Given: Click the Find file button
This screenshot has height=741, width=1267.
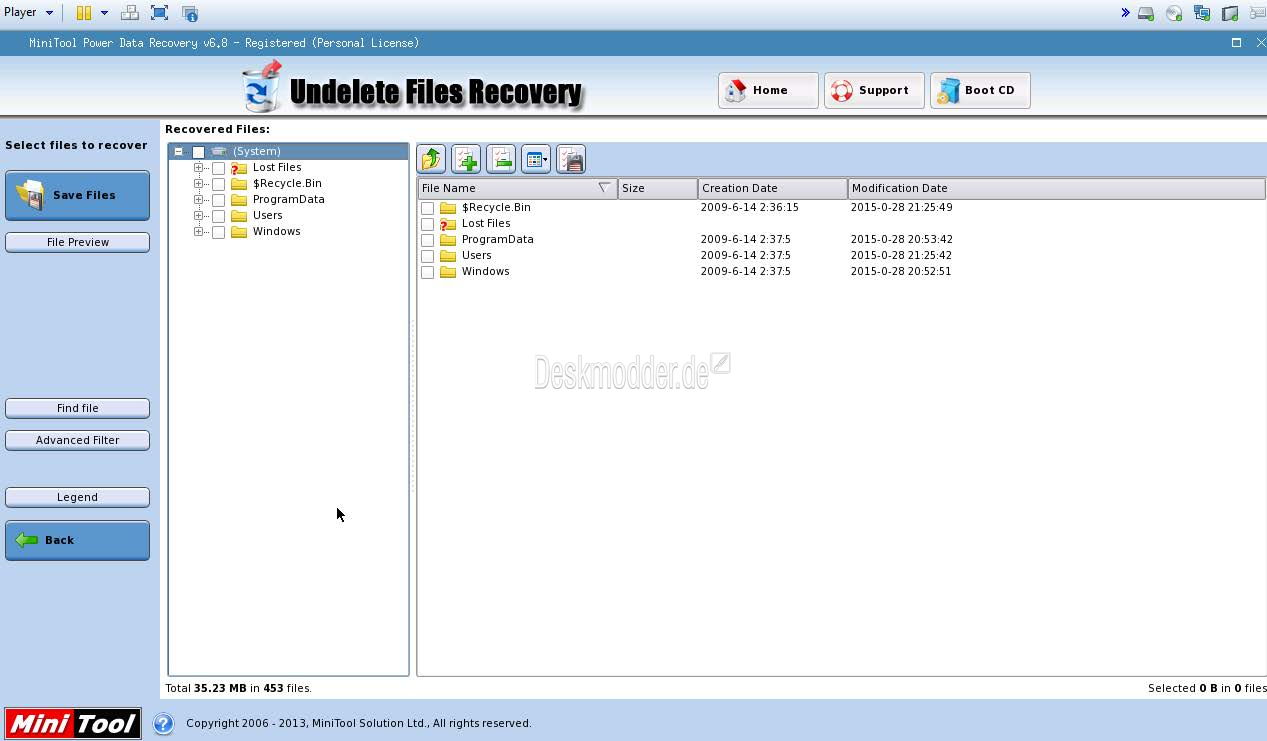Looking at the screenshot, I should [x=77, y=408].
